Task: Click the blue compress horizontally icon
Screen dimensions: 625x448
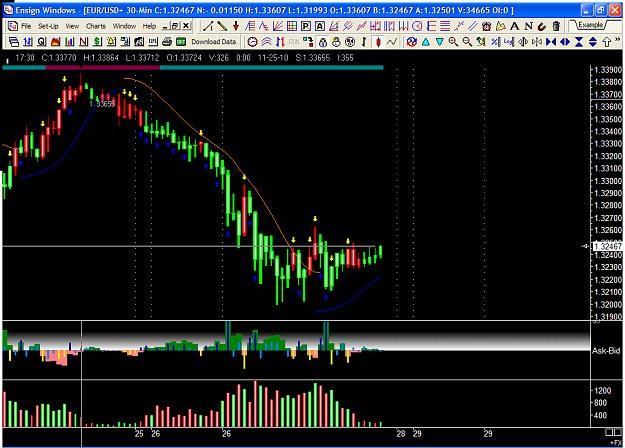Action: 551,41
